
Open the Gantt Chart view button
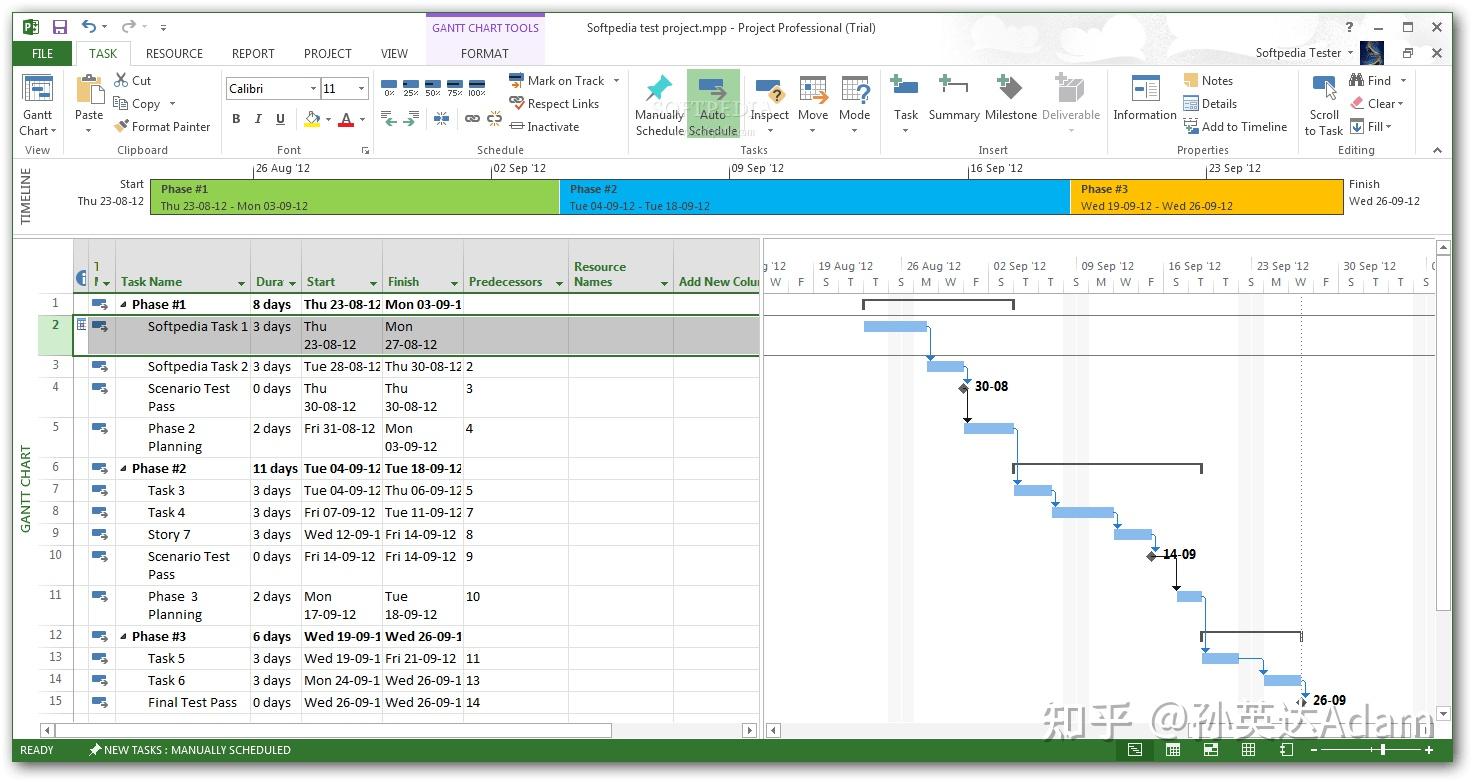click(38, 105)
